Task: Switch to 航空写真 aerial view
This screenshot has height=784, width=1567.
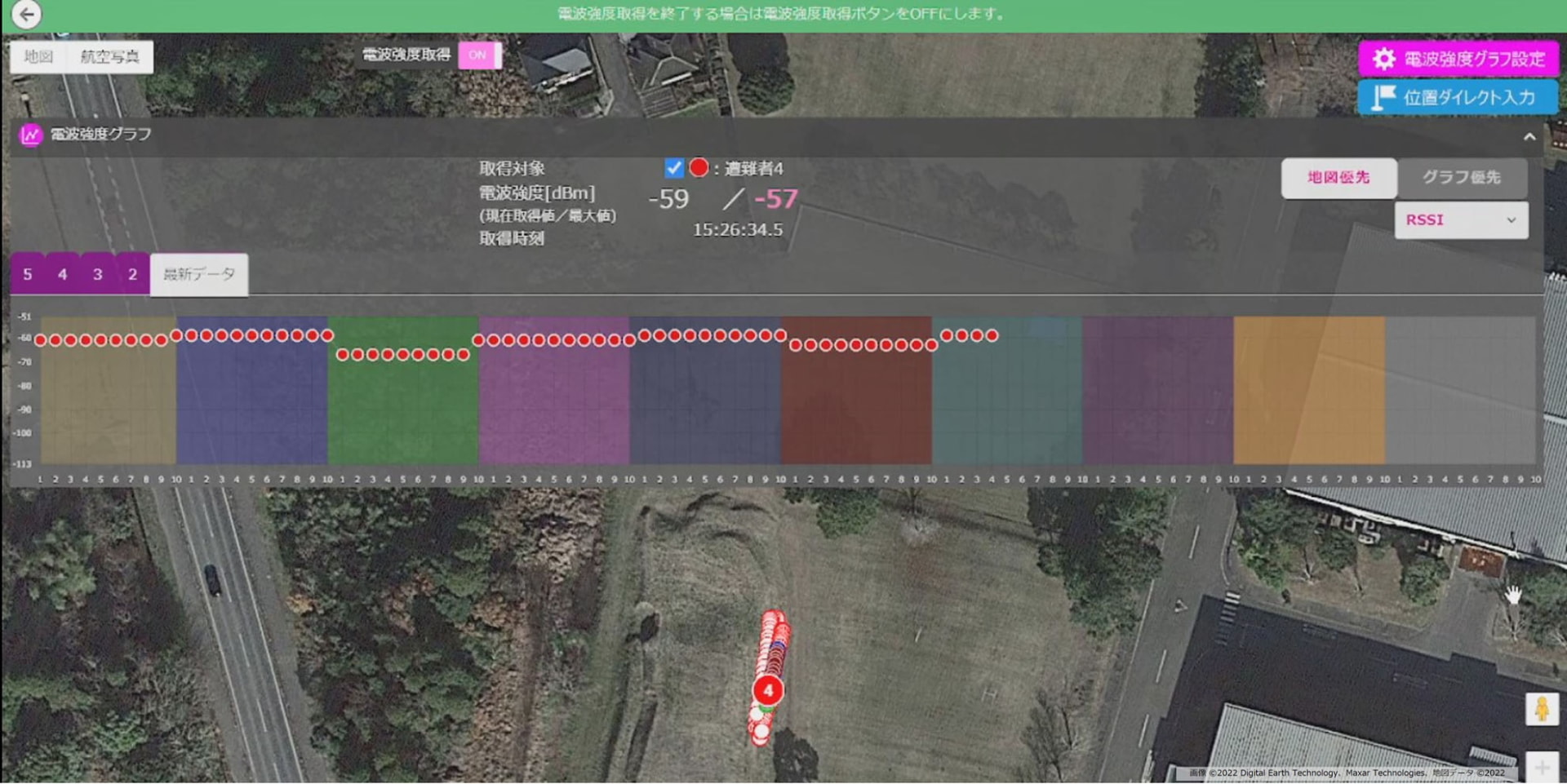Action: [x=109, y=56]
